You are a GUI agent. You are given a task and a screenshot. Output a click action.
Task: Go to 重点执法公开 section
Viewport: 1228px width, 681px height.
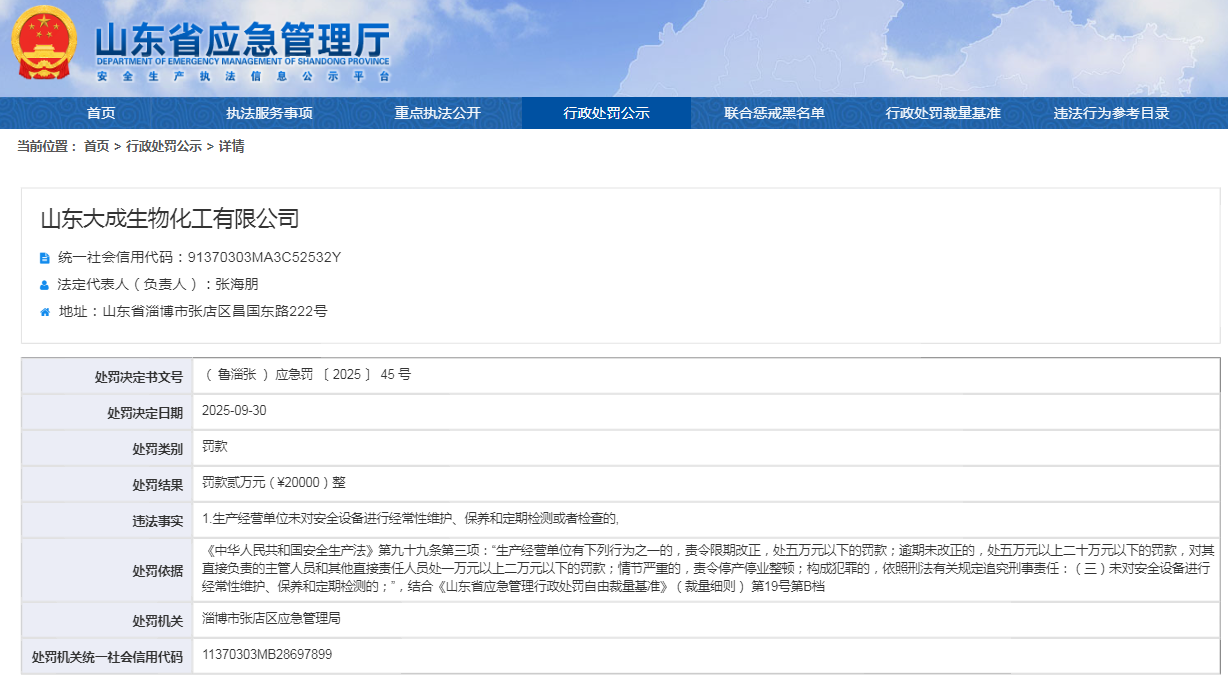point(437,113)
